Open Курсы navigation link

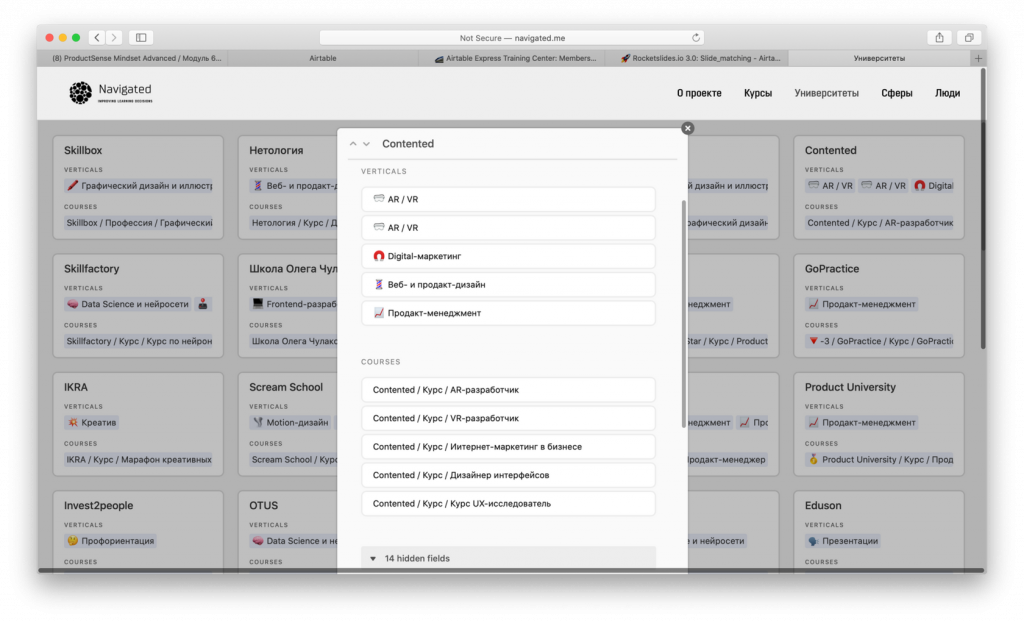(758, 93)
